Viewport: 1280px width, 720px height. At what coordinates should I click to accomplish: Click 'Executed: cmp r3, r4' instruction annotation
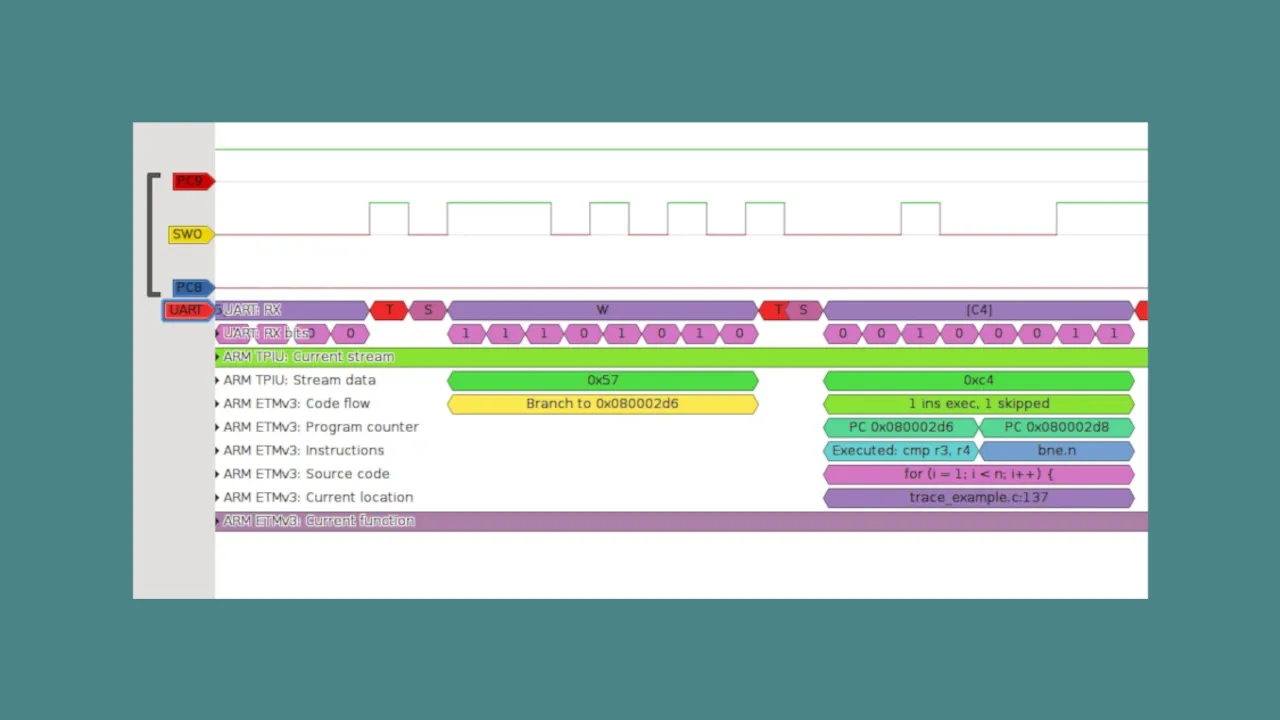coord(901,451)
